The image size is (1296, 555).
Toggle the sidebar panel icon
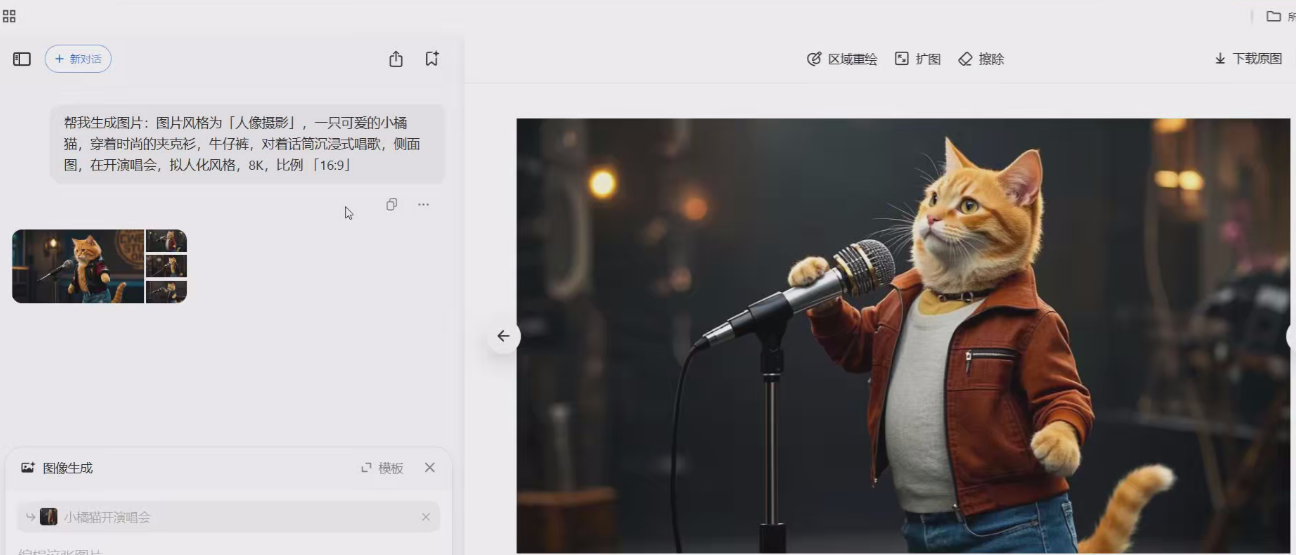[x=22, y=59]
